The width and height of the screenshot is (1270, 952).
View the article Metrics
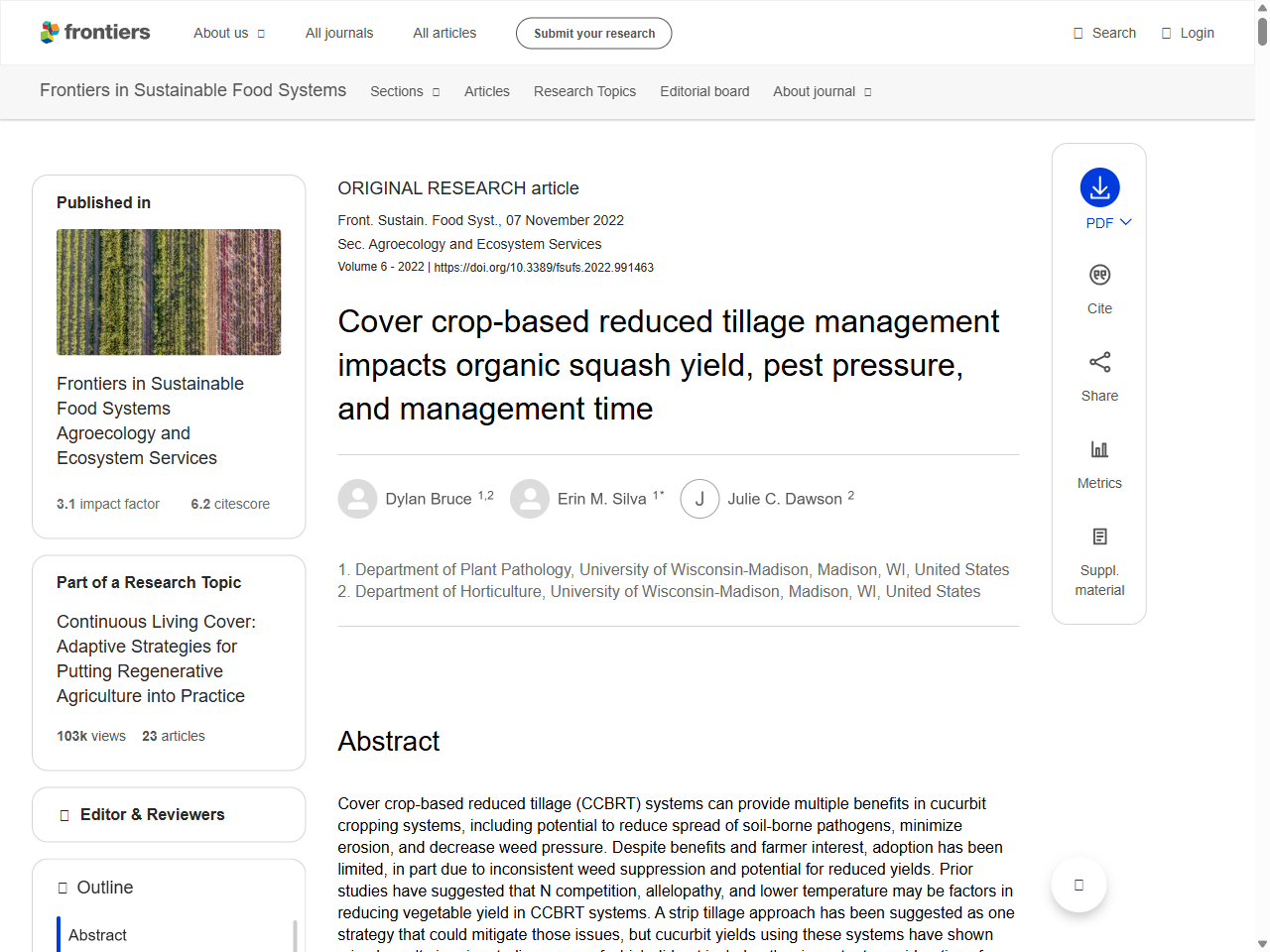pos(1099,462)
